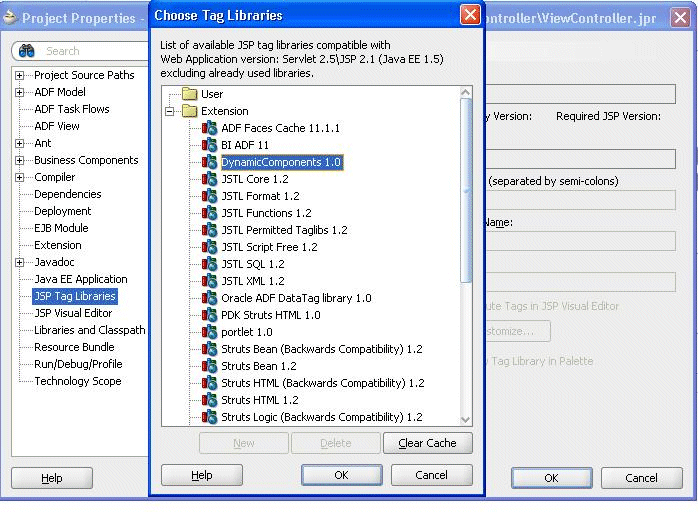Click the DynamicComponents 1.0 library icon

click(209, 162)
